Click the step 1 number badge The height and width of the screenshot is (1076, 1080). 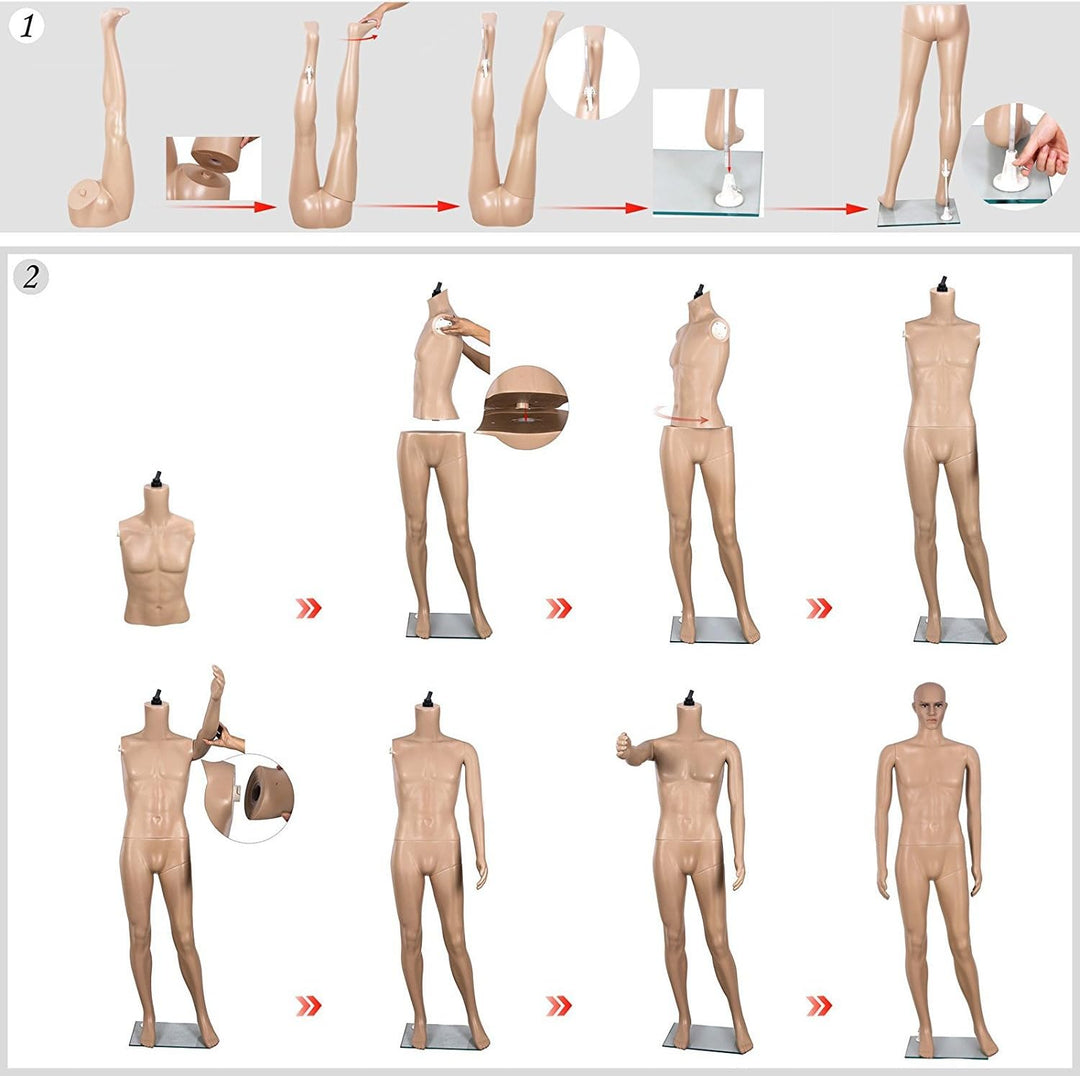pos(28,27)
